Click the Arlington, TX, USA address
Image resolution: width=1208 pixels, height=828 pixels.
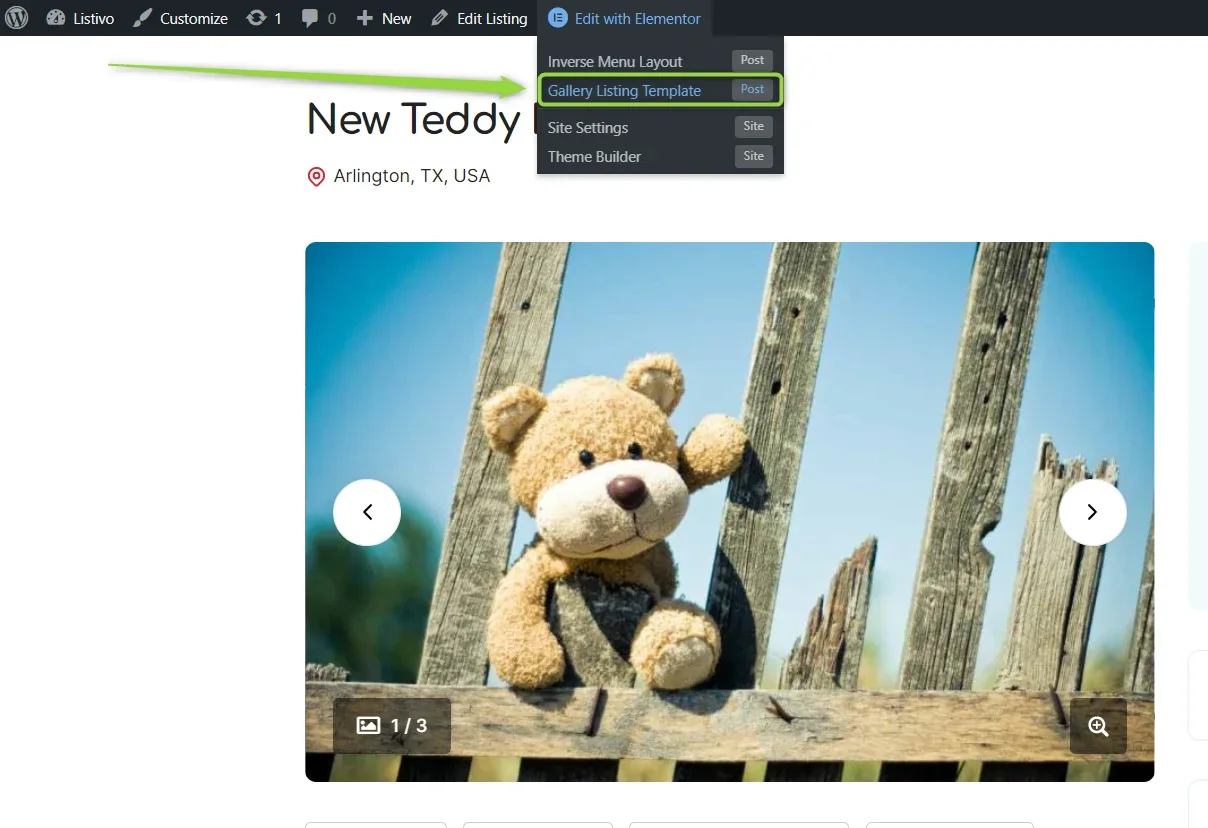412,176
